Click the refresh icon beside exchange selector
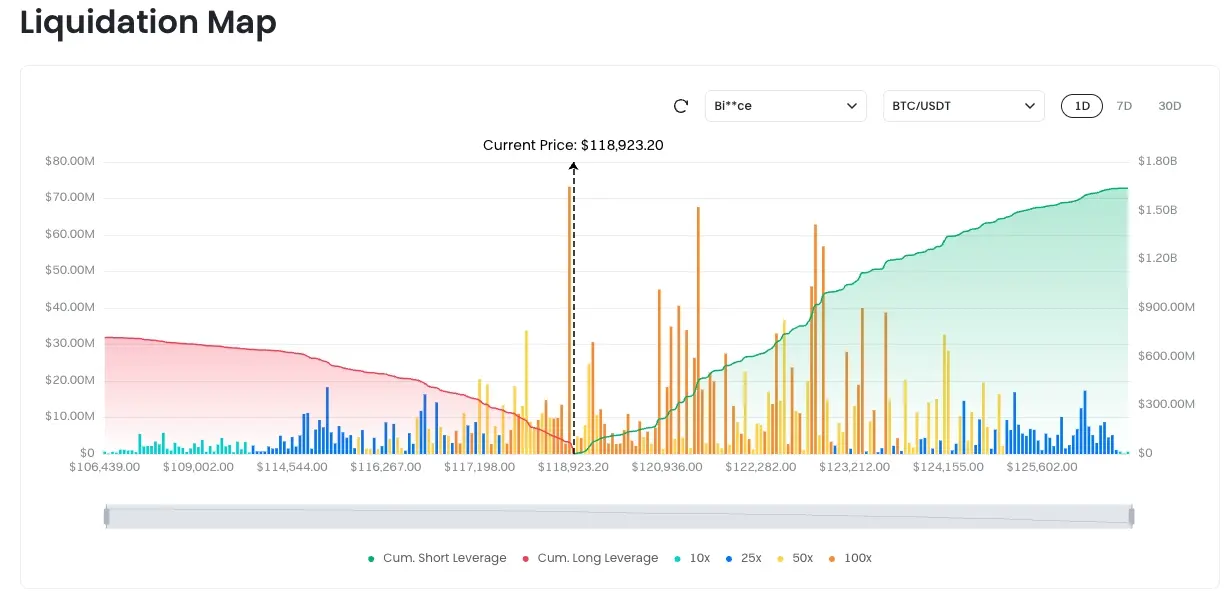The image size is (1225, 592). pos(681,106)
